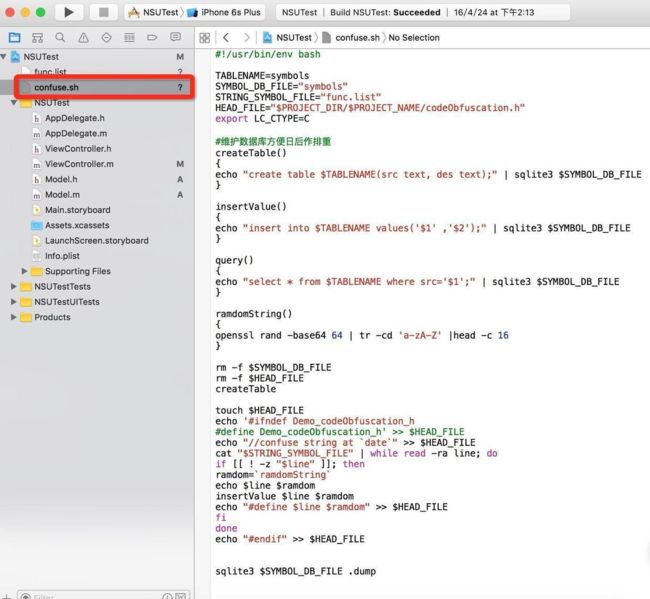
Task: Go forward in editor history
Action: [x=247, y=38]
